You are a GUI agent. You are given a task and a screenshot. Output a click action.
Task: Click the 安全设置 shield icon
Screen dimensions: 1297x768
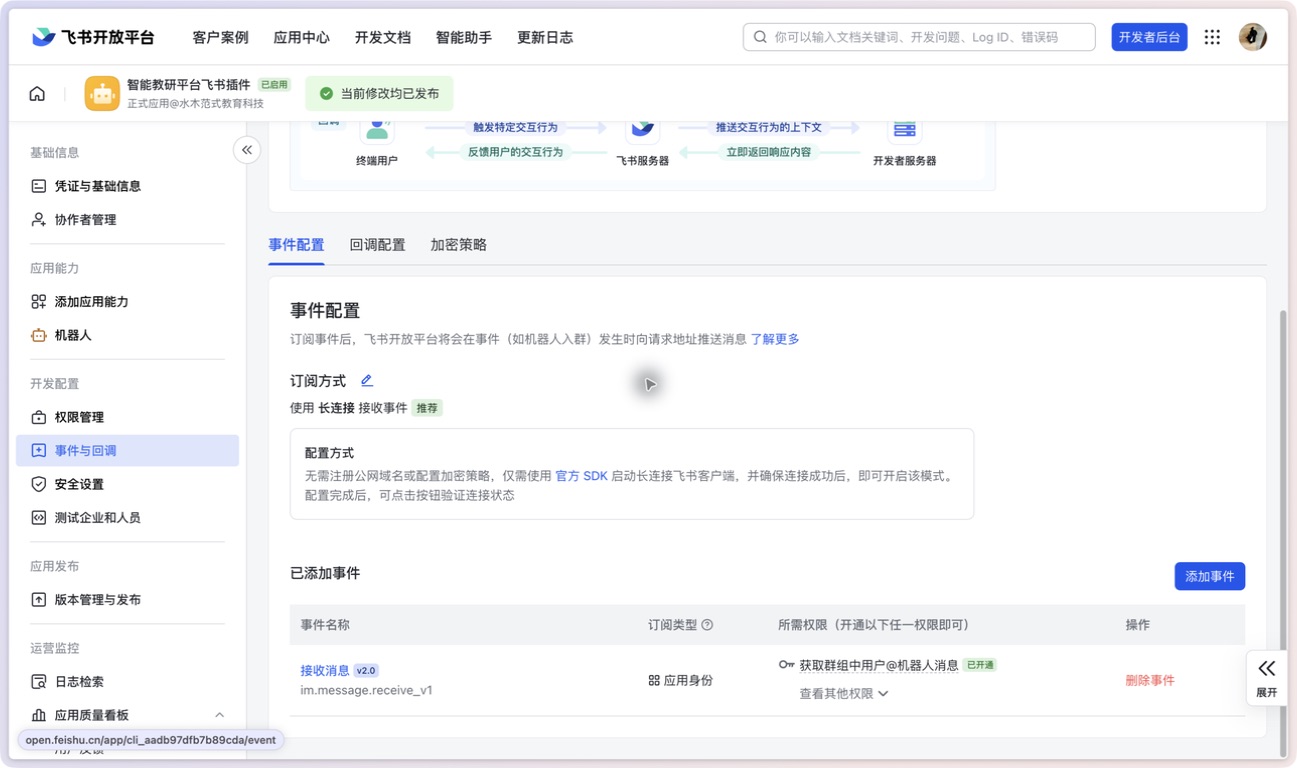click(38, 484)
